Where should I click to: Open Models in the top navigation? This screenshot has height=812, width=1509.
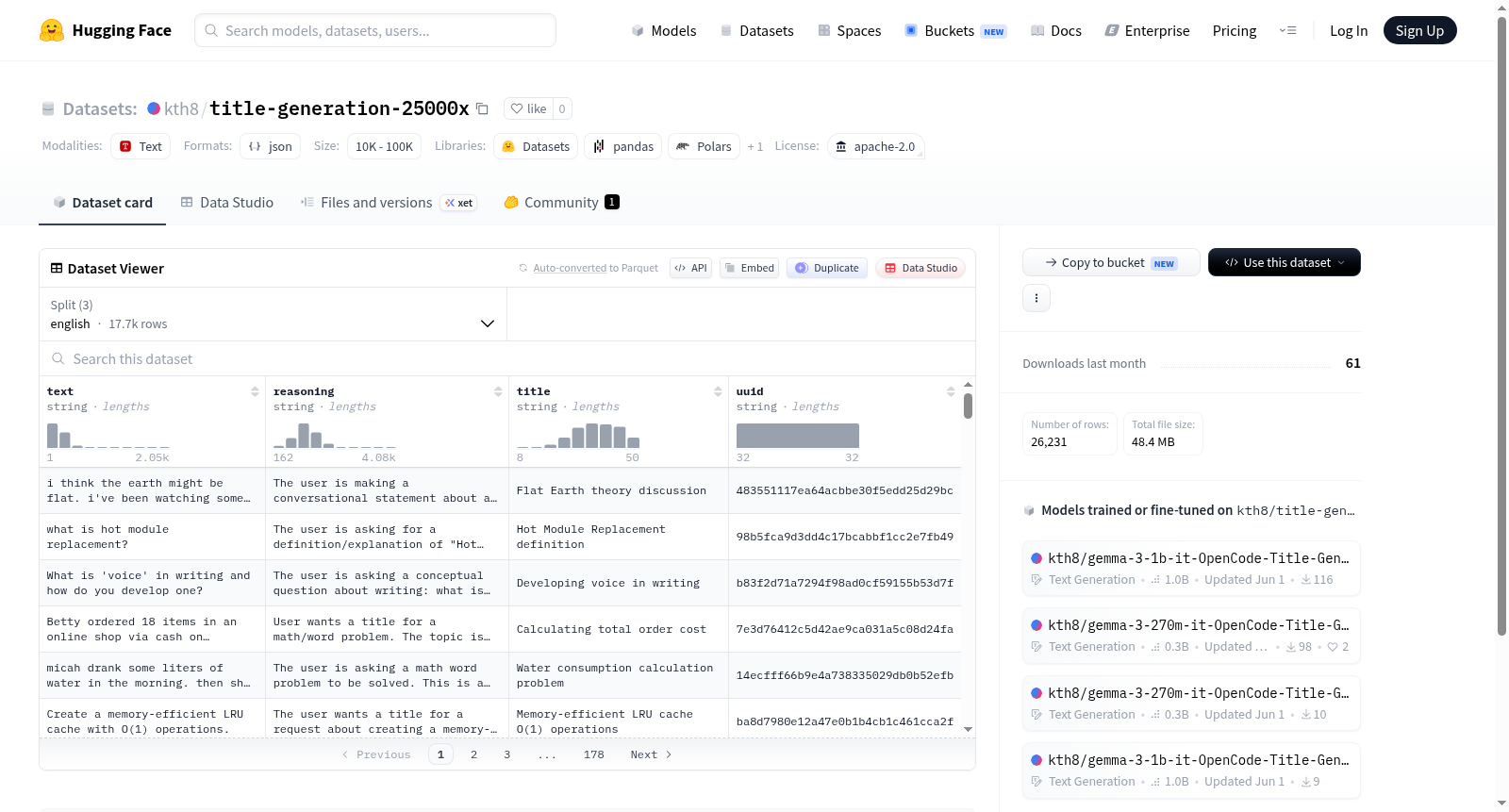click(664, 31)
